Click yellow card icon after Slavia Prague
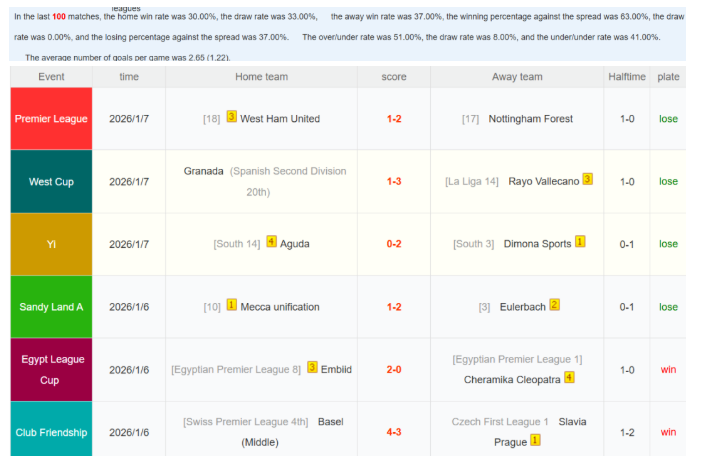The width and height of the screenshot is (717, 476). [535, 440]
